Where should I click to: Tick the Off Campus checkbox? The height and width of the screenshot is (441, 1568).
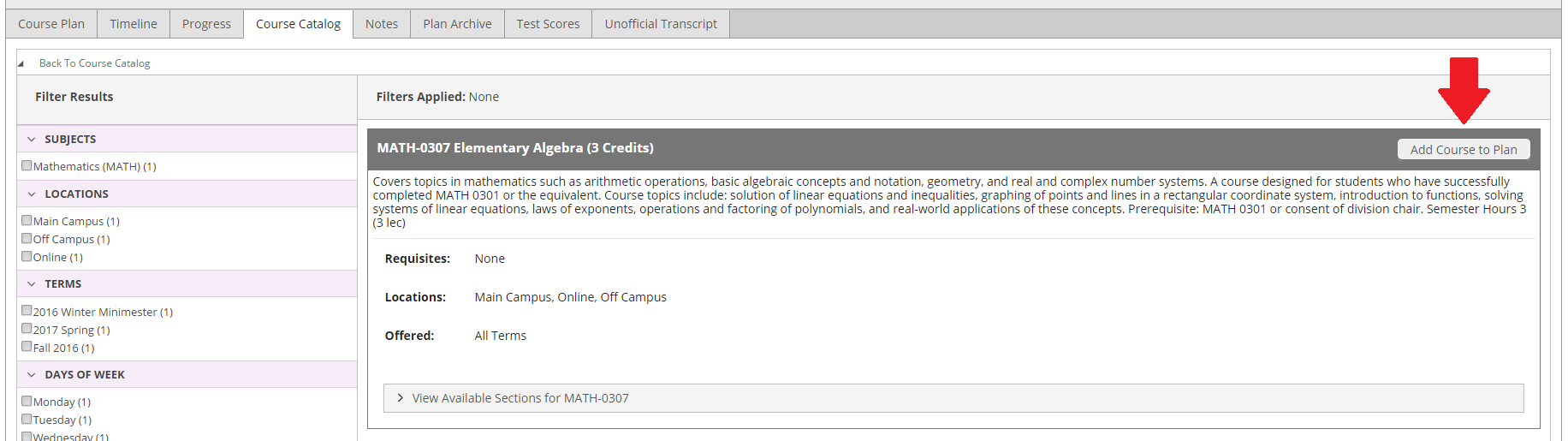[x=27, y=238]
